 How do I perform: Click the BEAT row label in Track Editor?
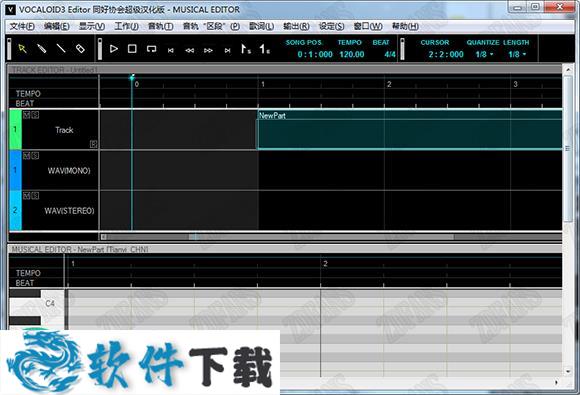pyautogui.click(x=25, y=103)
